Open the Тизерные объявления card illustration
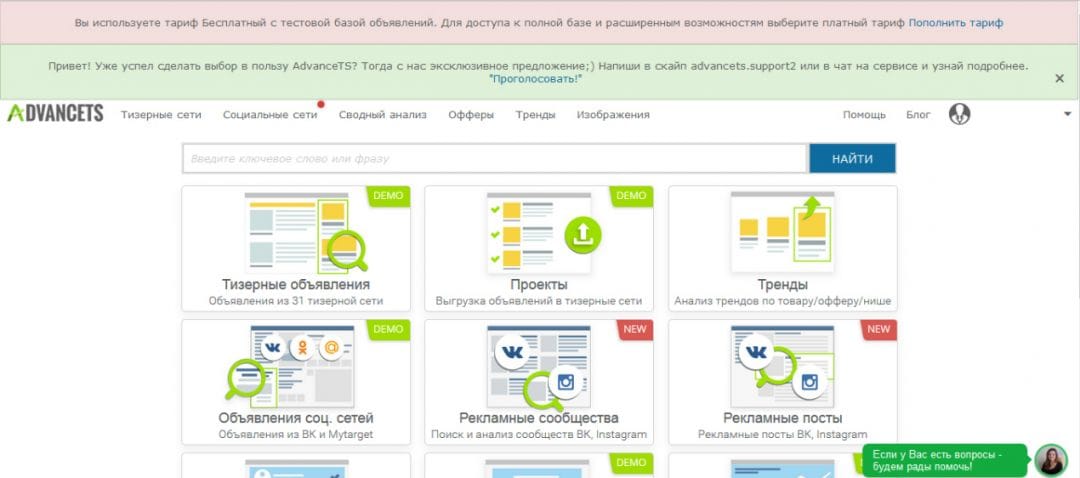This screenshot has height=478, width=1080. (305, 232)
